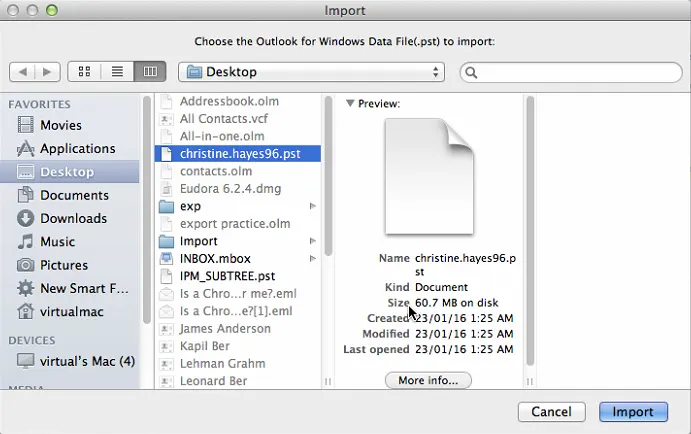Viewport: 691px width, 434px height.
Task: Open the Desktop location dropdown
Action: click(311, 72)
